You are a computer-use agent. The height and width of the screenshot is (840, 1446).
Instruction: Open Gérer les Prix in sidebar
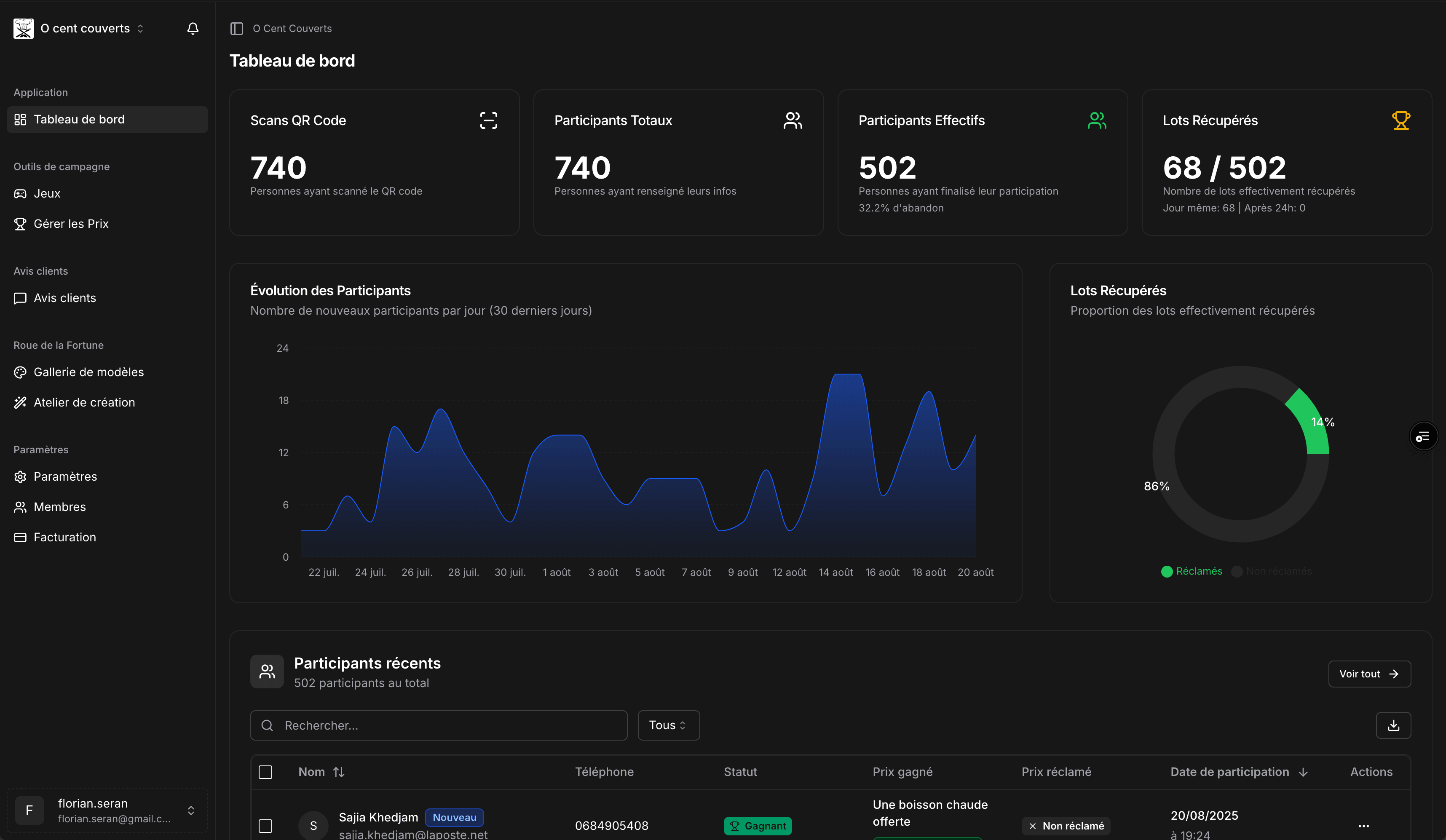[71, 224]
